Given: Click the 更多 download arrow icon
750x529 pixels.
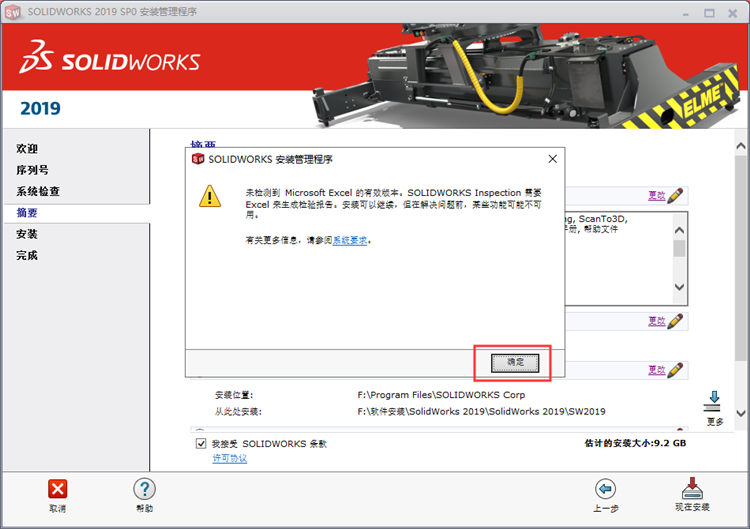Looking at the screenshot, I should (713, 401).
